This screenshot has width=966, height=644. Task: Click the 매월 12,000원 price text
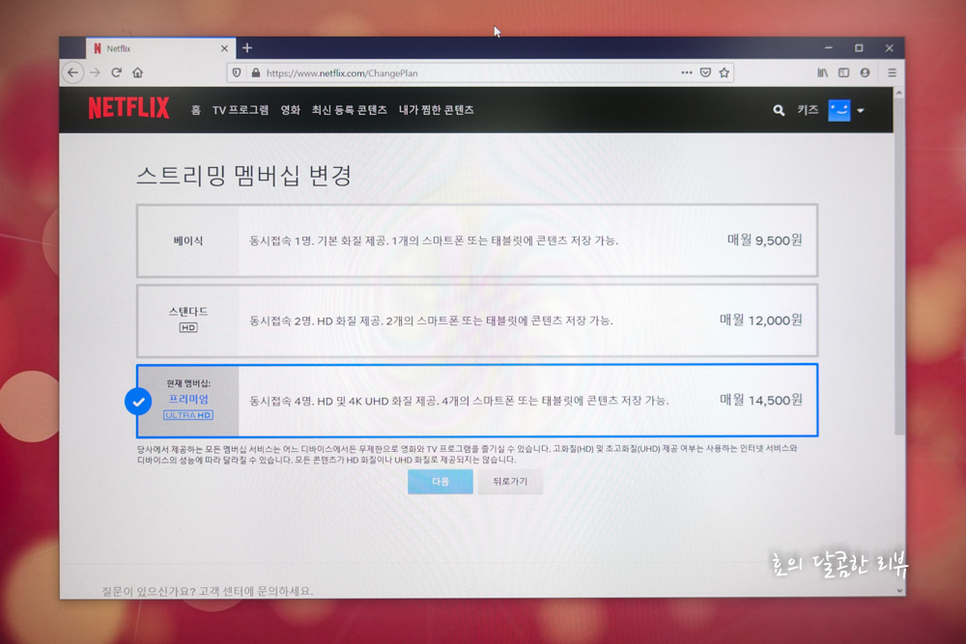pos(761,320)
